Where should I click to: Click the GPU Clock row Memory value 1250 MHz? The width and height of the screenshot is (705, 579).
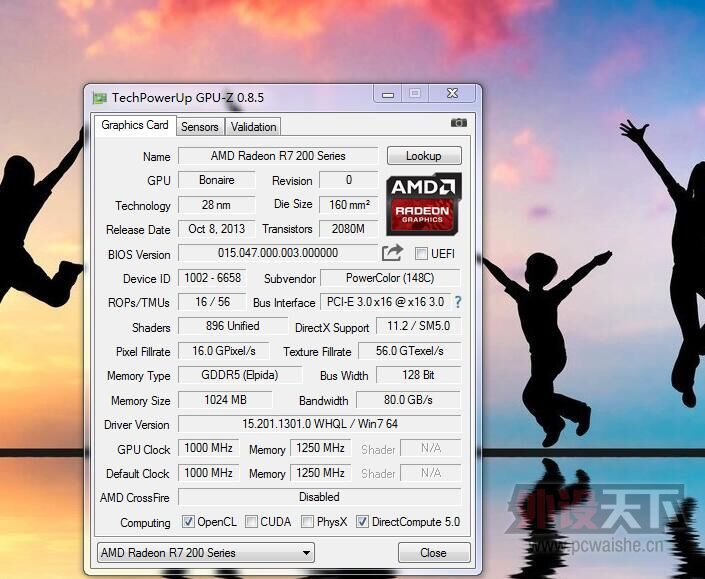pos(321,448)
